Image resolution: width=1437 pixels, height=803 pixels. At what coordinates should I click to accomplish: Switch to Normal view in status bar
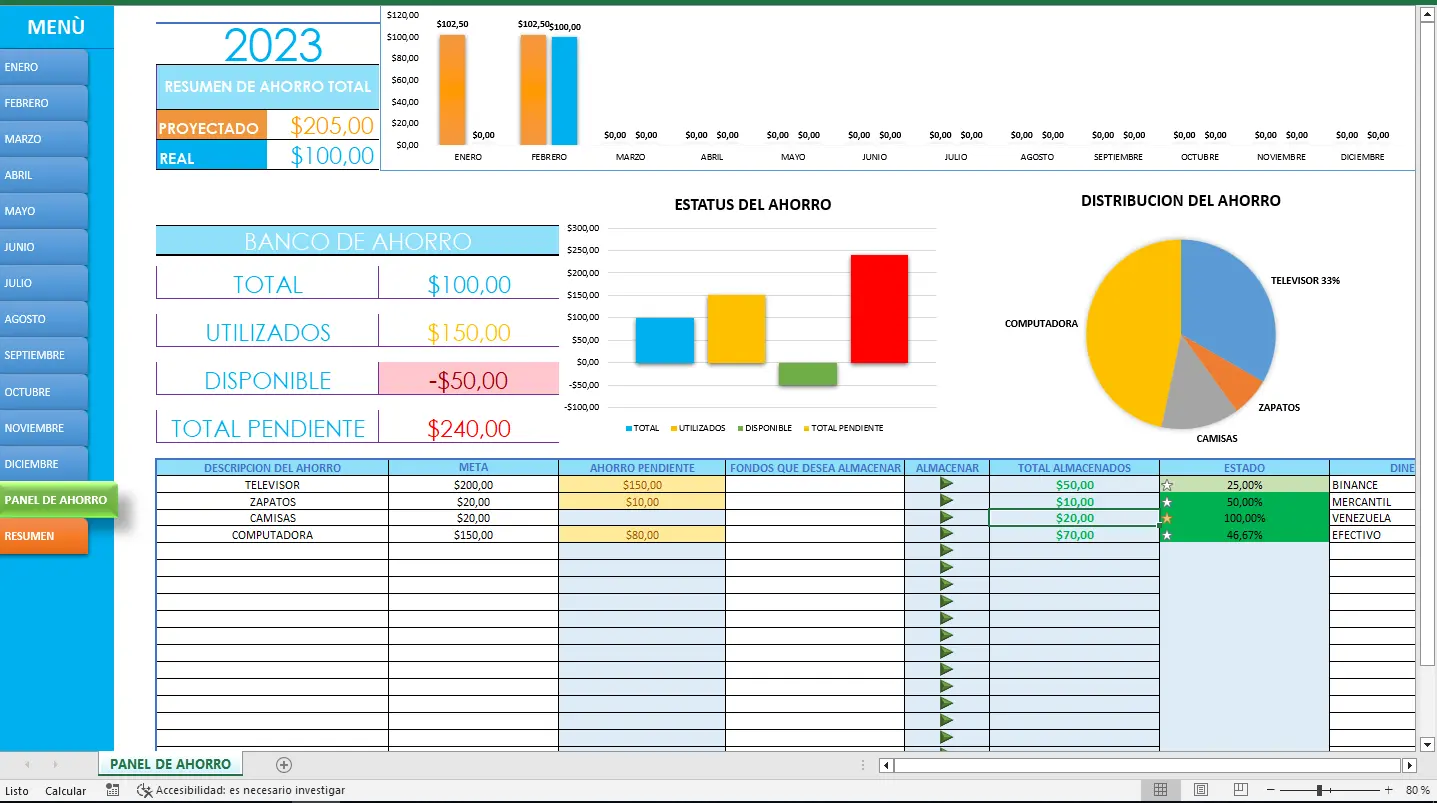[x=1160, y=790]
